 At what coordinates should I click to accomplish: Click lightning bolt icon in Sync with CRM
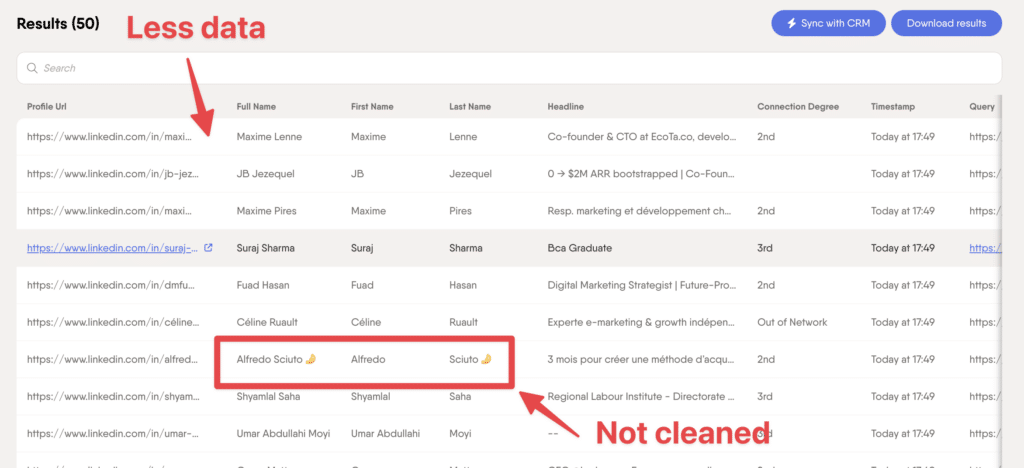791,23
